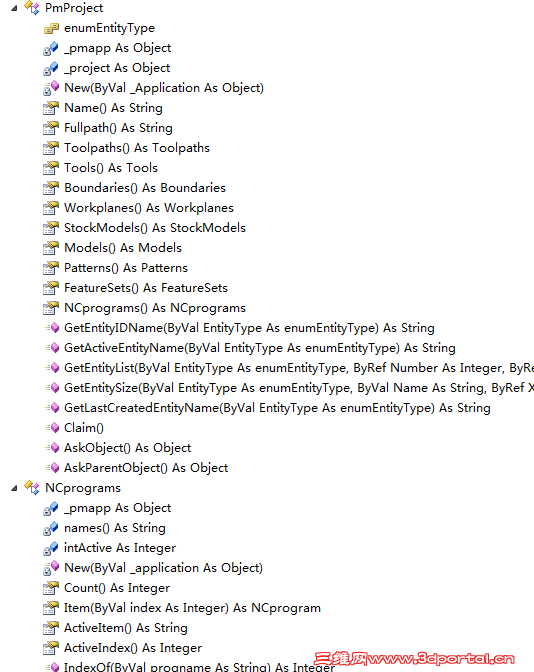Select Tools() As Tools property
Image resolution: width=534 pixels, height=672 pixels.
tap(111, 168)
